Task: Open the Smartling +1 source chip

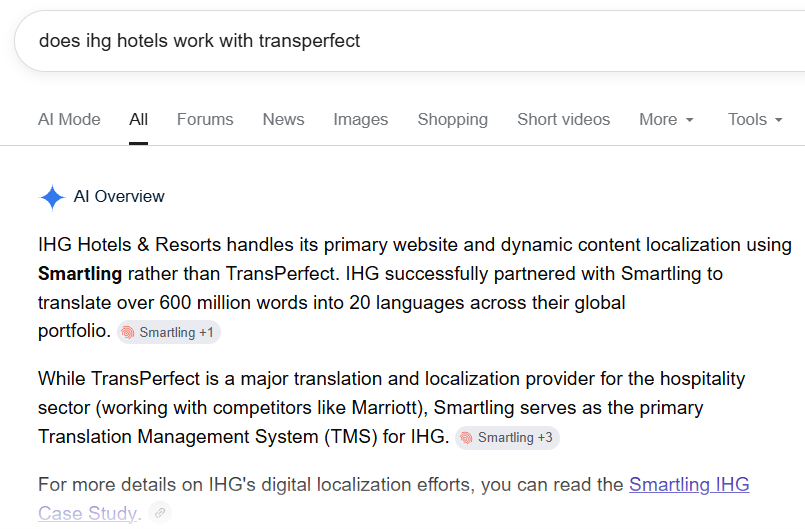Action: [169, 332]
